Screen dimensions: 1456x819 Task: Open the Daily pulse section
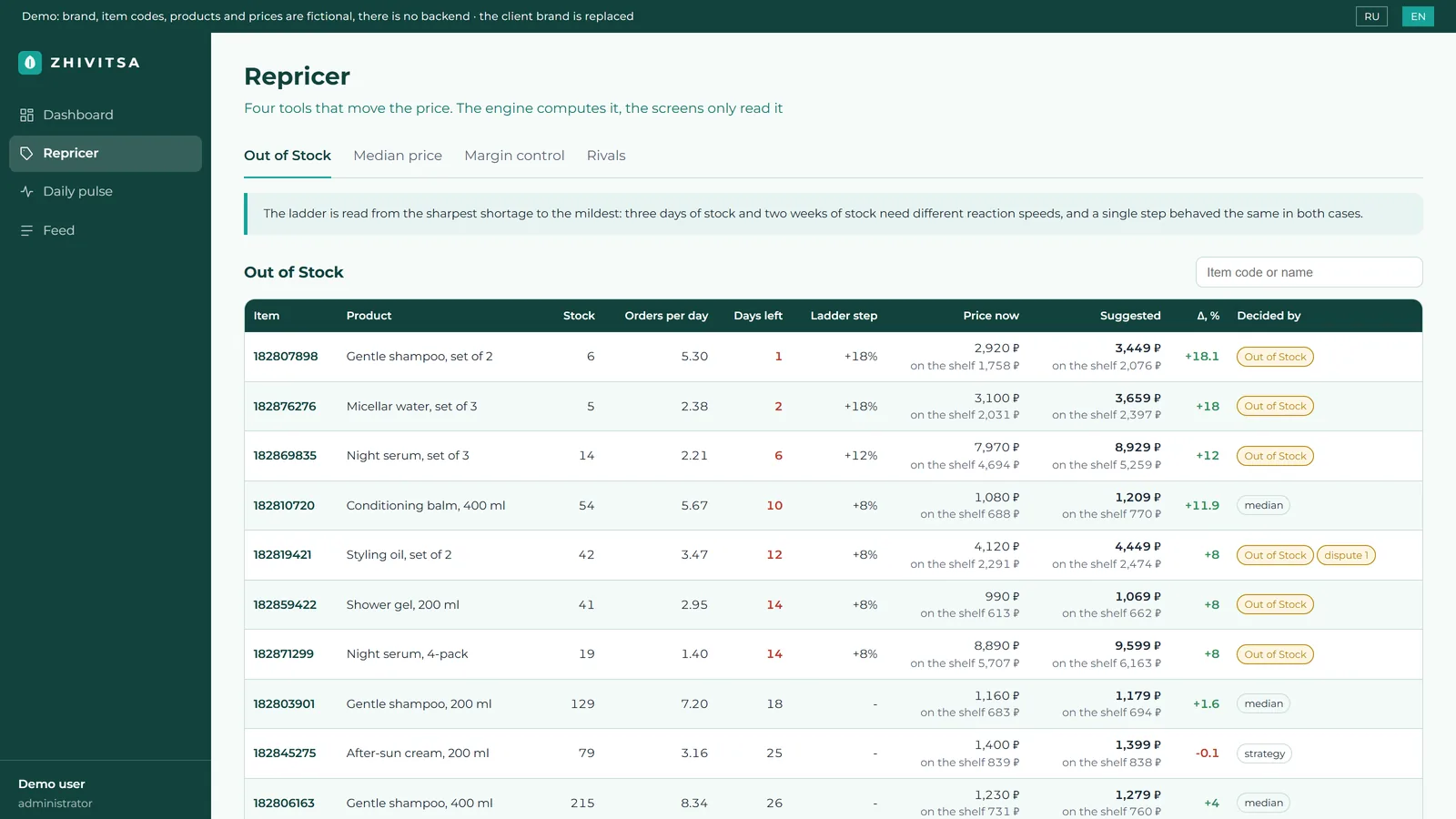pos(106,191)
